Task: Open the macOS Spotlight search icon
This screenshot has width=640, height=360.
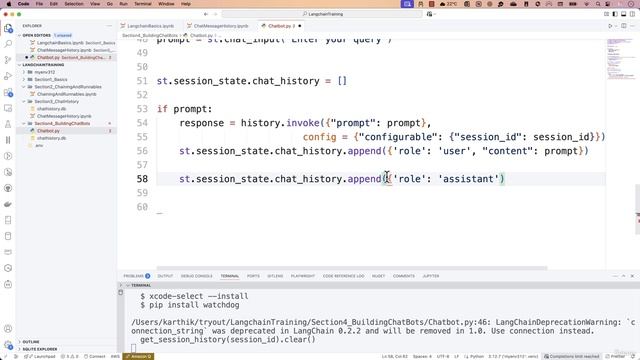Action: (x=598, y=4)
